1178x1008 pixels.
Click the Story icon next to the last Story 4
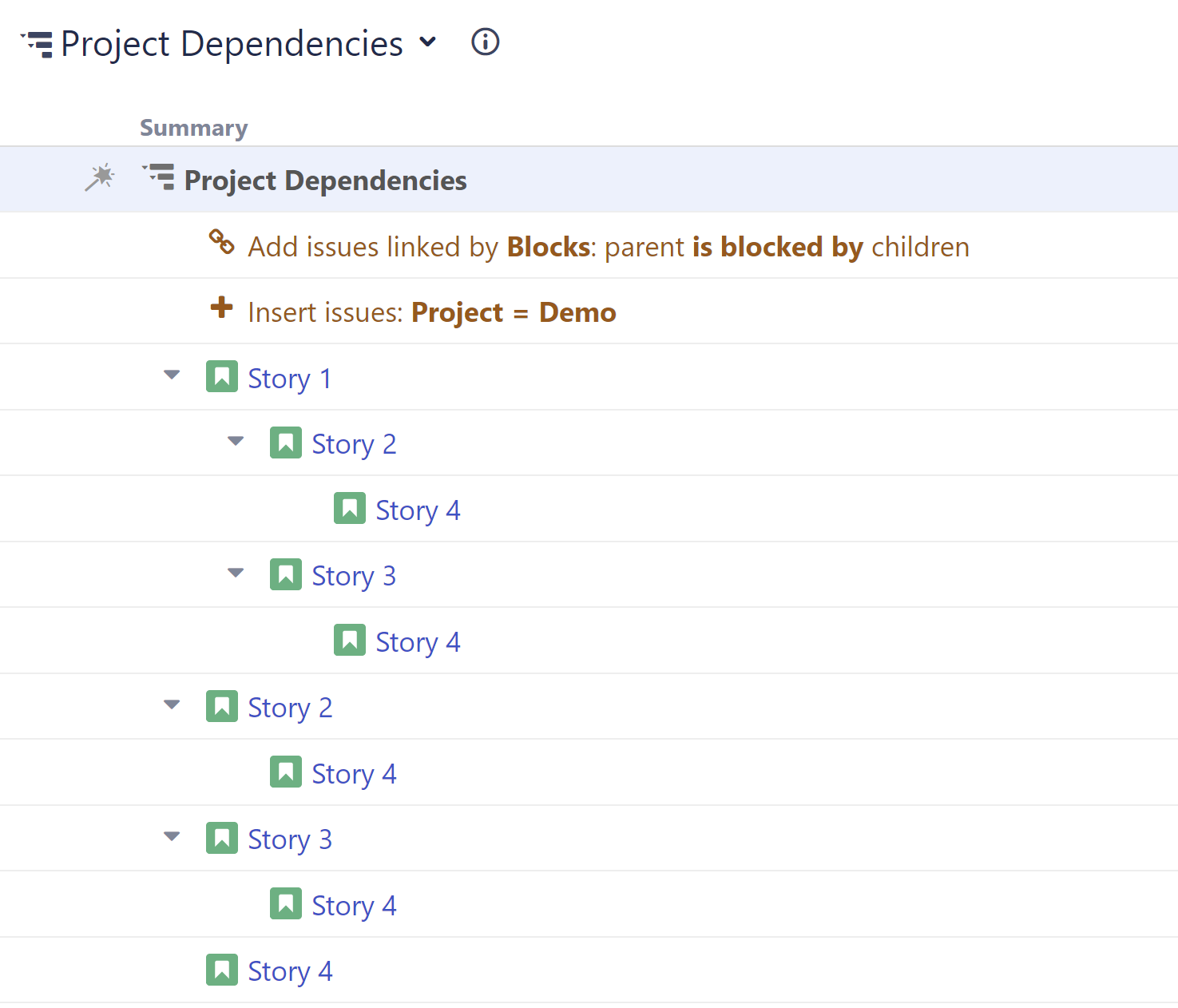tap(222, 969)
